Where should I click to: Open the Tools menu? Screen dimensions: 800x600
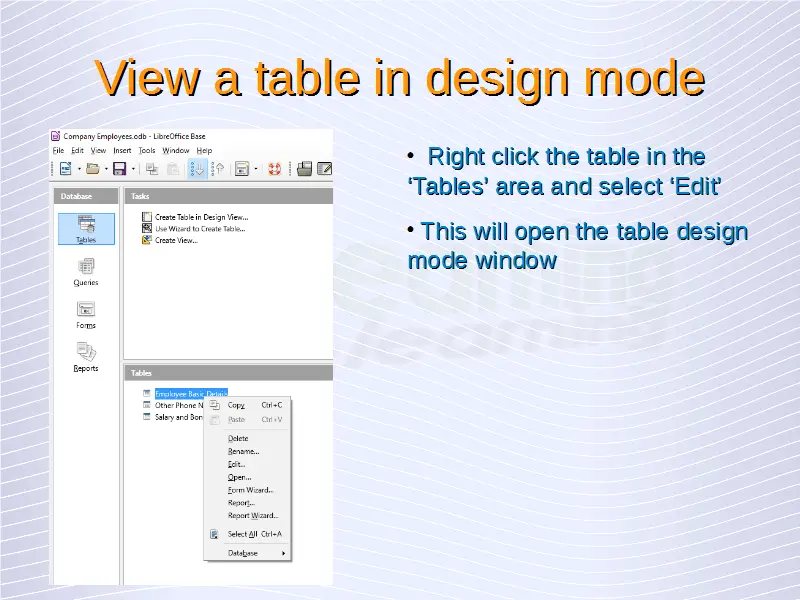pos(147,150)
